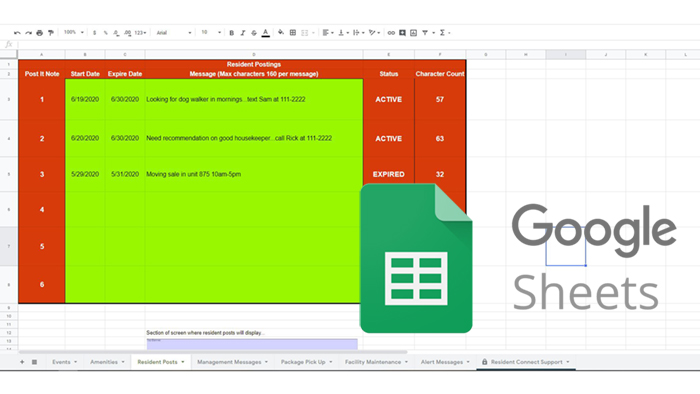
Task: Click the horizontal scrollbar
Action: (x=212, y=352)
